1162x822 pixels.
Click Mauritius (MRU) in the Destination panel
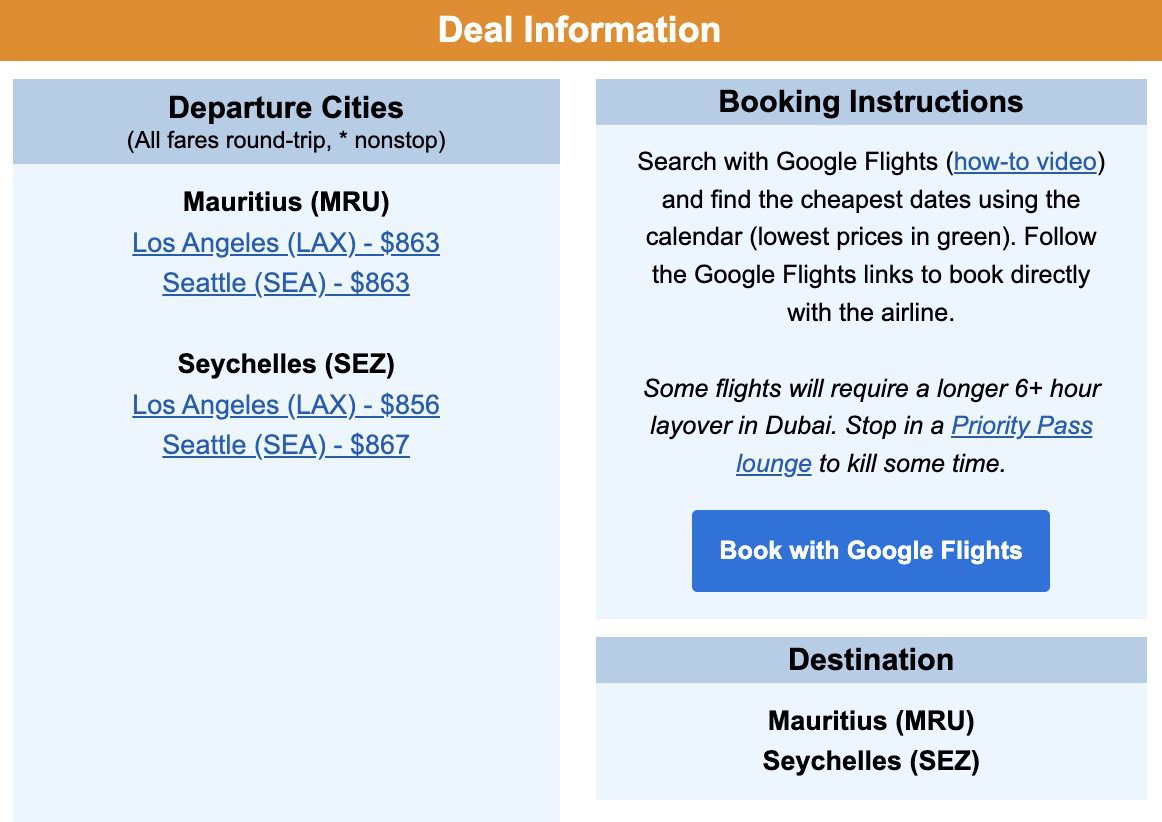pos(871,721)
